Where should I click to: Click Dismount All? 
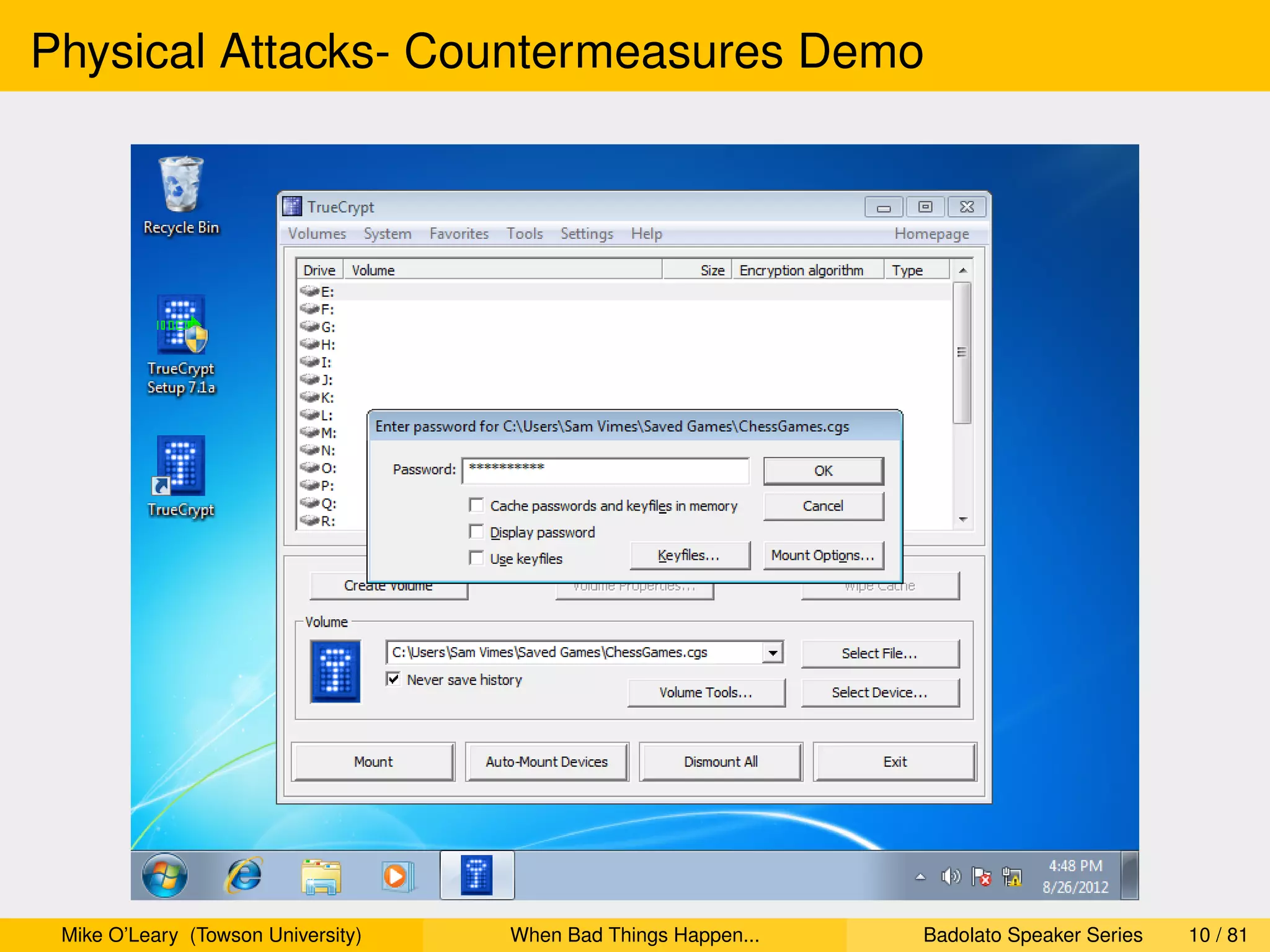pyautogui.click(x=721, y=762)
